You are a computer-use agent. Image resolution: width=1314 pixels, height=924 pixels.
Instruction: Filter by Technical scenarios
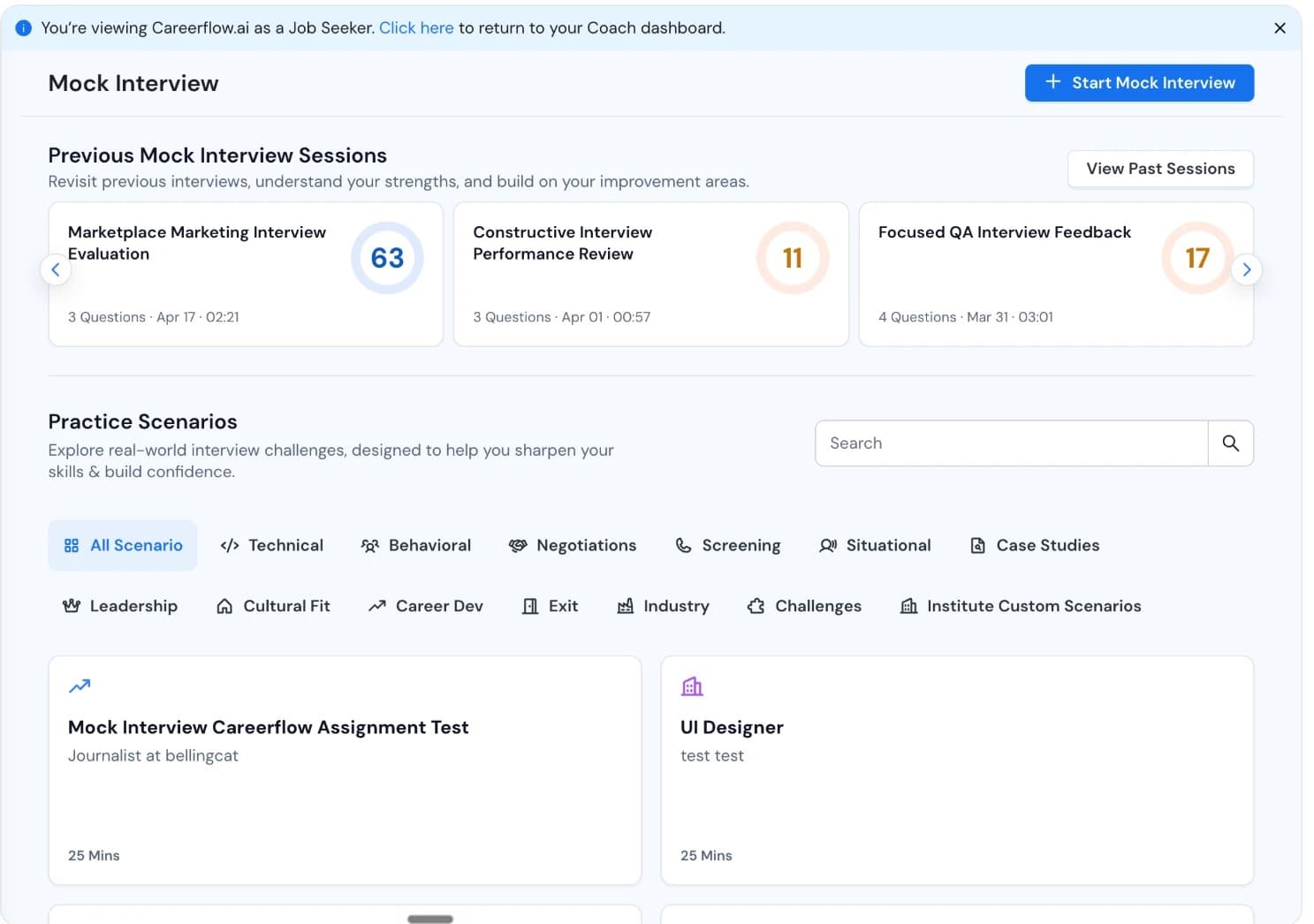[x=272, y=545]
